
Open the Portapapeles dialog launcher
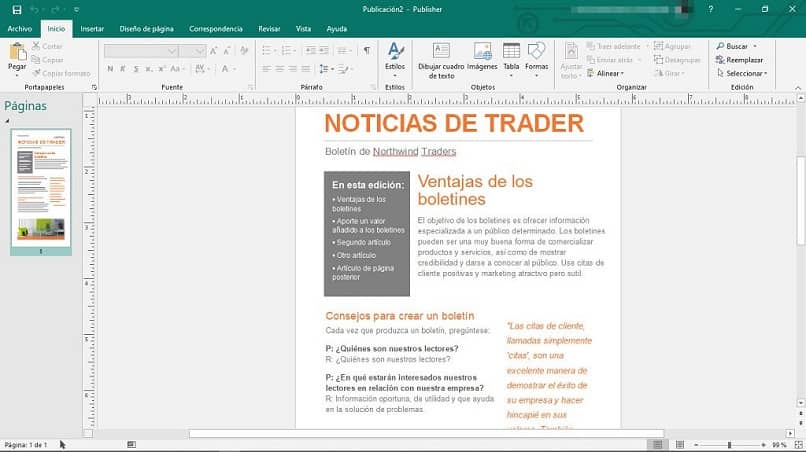pos(94,87)
